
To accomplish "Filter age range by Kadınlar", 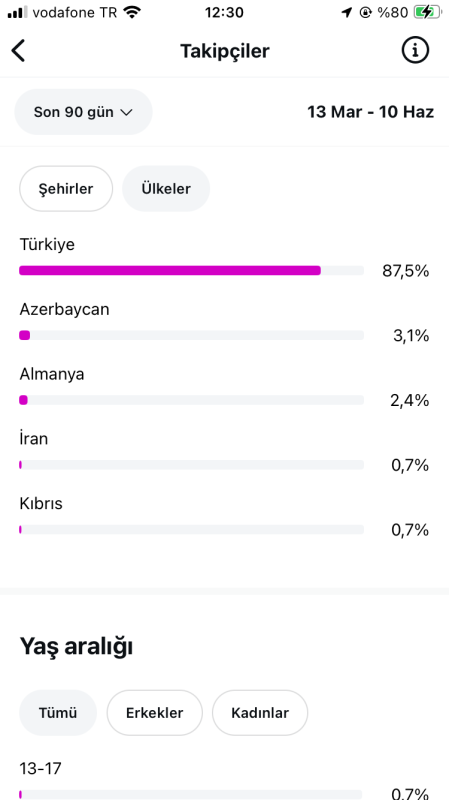I will point(260,713).
